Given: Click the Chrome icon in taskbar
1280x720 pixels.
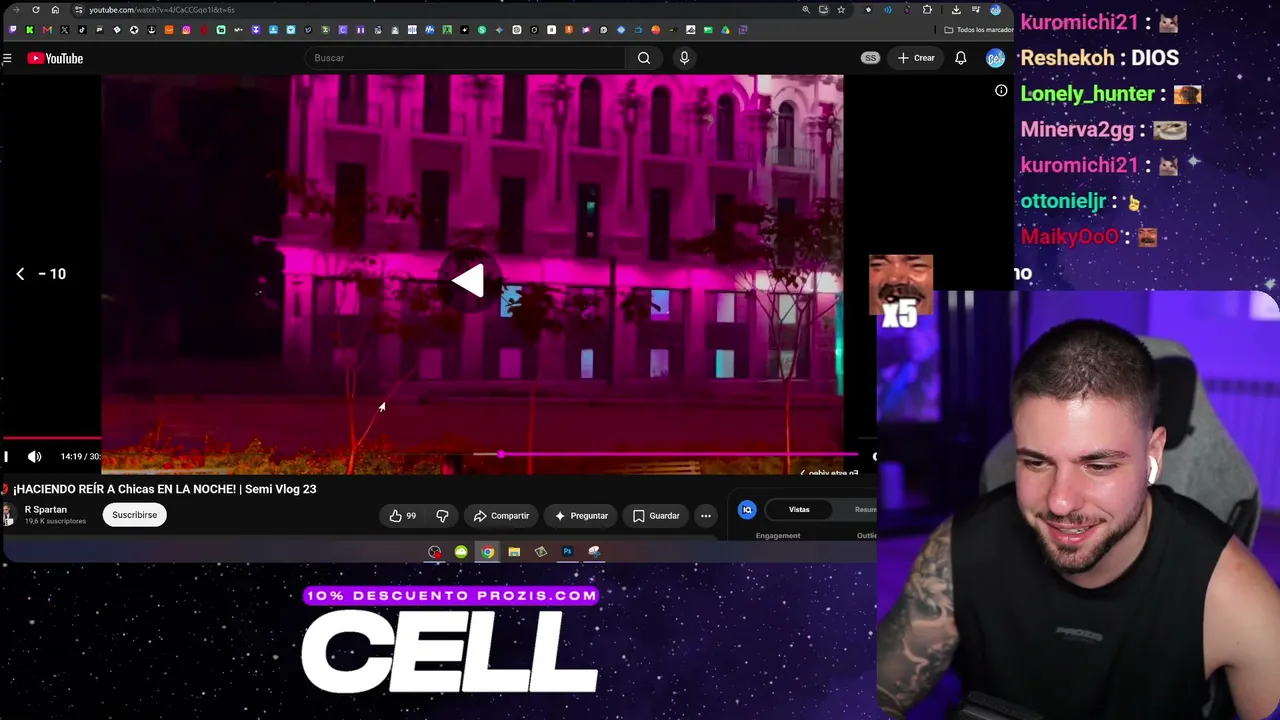Looking at the screenshot, I should click(487, 552).
